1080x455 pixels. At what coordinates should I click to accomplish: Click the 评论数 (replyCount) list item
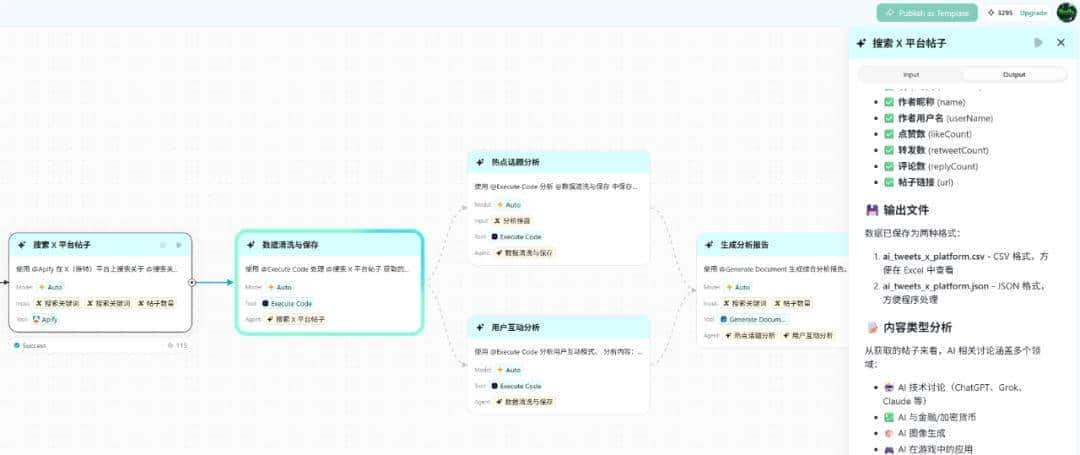[931, 167]
